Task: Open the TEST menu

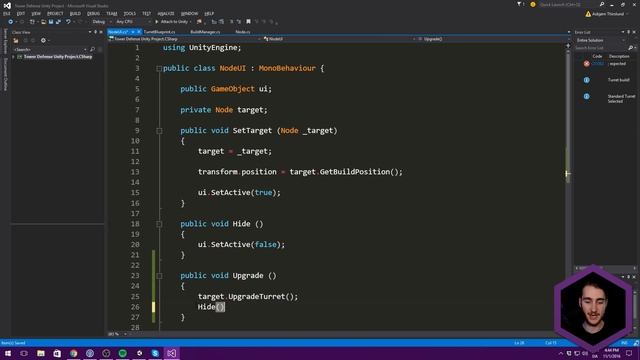Action: [x=146, y=13]
